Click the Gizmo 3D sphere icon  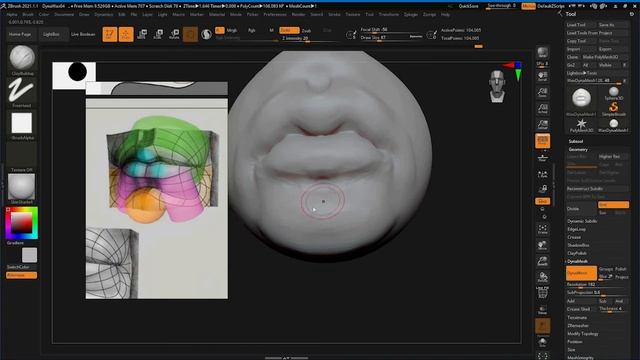(x=206, y=34)
